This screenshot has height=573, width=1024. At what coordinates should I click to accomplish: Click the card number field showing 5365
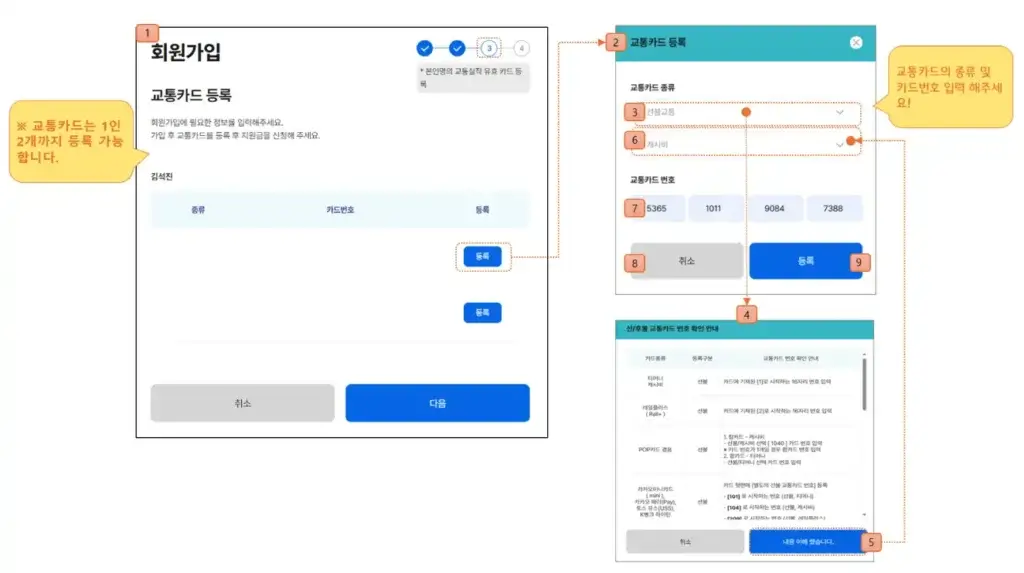(658, 209)
